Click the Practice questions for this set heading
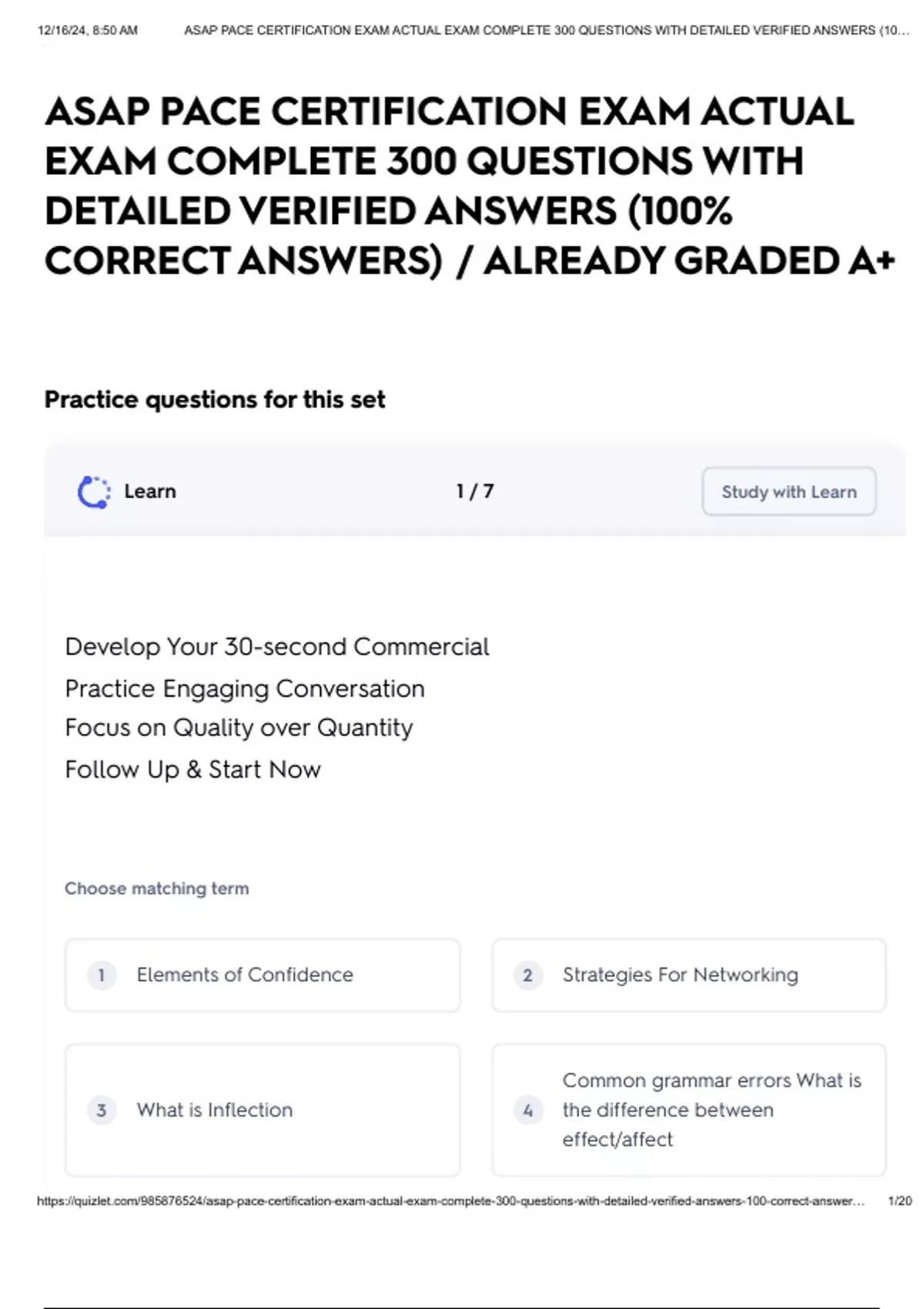This screenshot has height=1309, width=924. click(215, 400)
